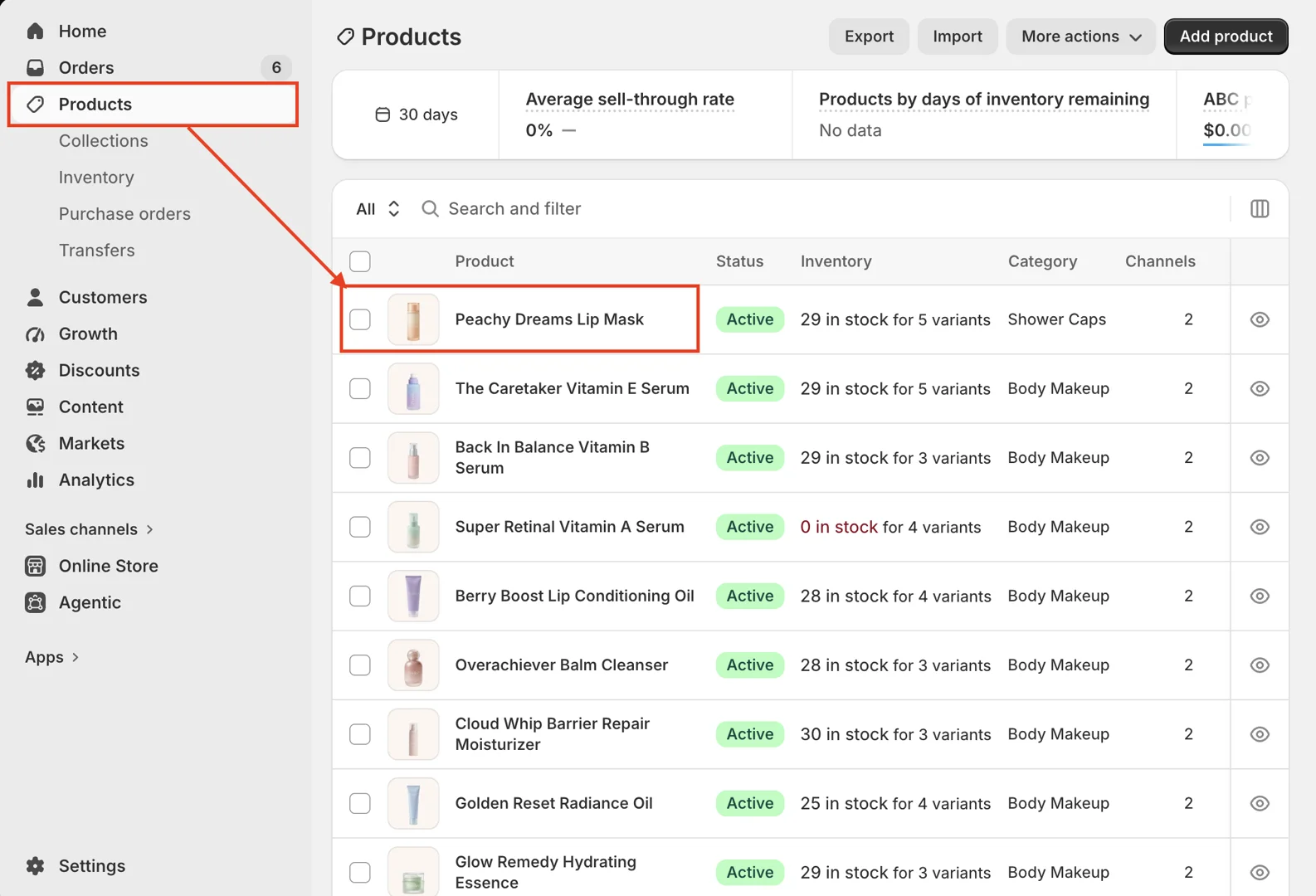Preview Glow Remedy Hydrating Essence eye icon
This screenshot has height=896, width=1316.
click(x=1260, y=872)
